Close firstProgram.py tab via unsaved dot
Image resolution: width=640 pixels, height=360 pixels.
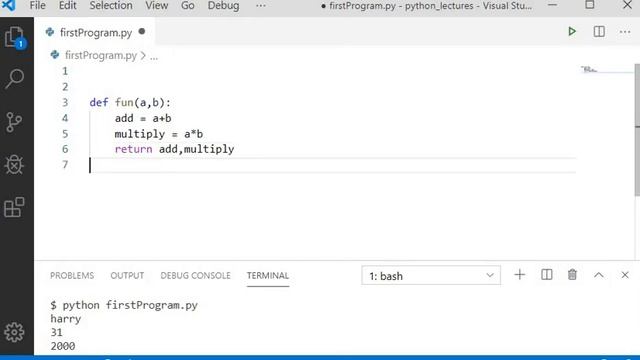[142, 31]
